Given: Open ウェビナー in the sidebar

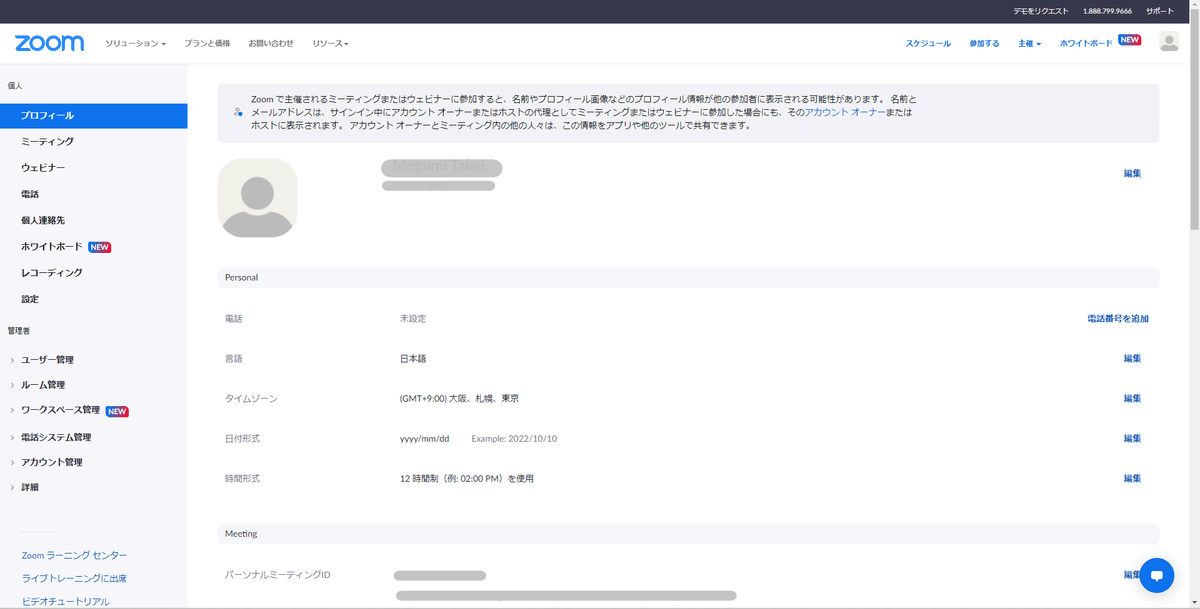Looking at the screenshot, I should (43, 168).
